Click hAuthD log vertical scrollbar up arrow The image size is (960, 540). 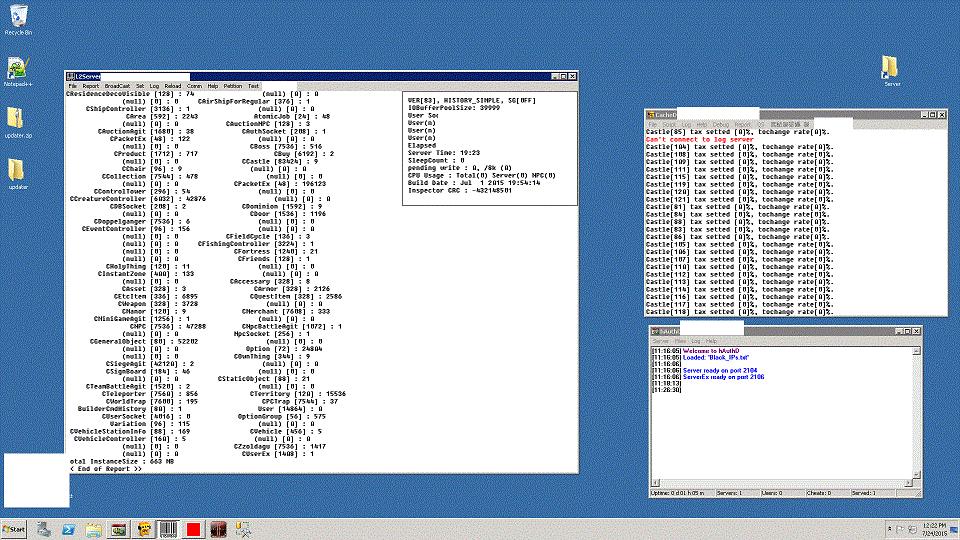click(x=916, y=351)
